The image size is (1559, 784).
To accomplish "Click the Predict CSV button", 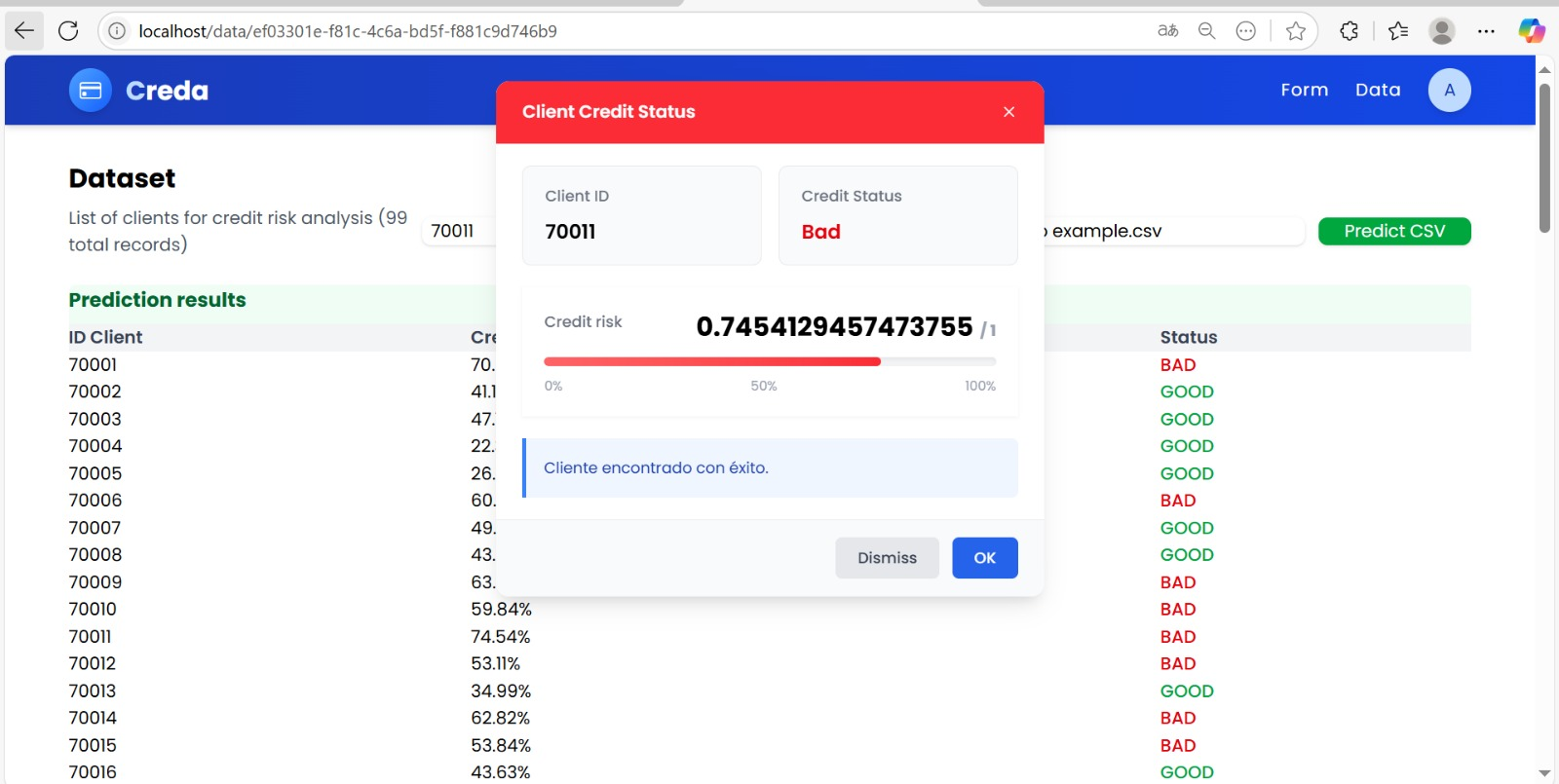I will click(1394, 231).
